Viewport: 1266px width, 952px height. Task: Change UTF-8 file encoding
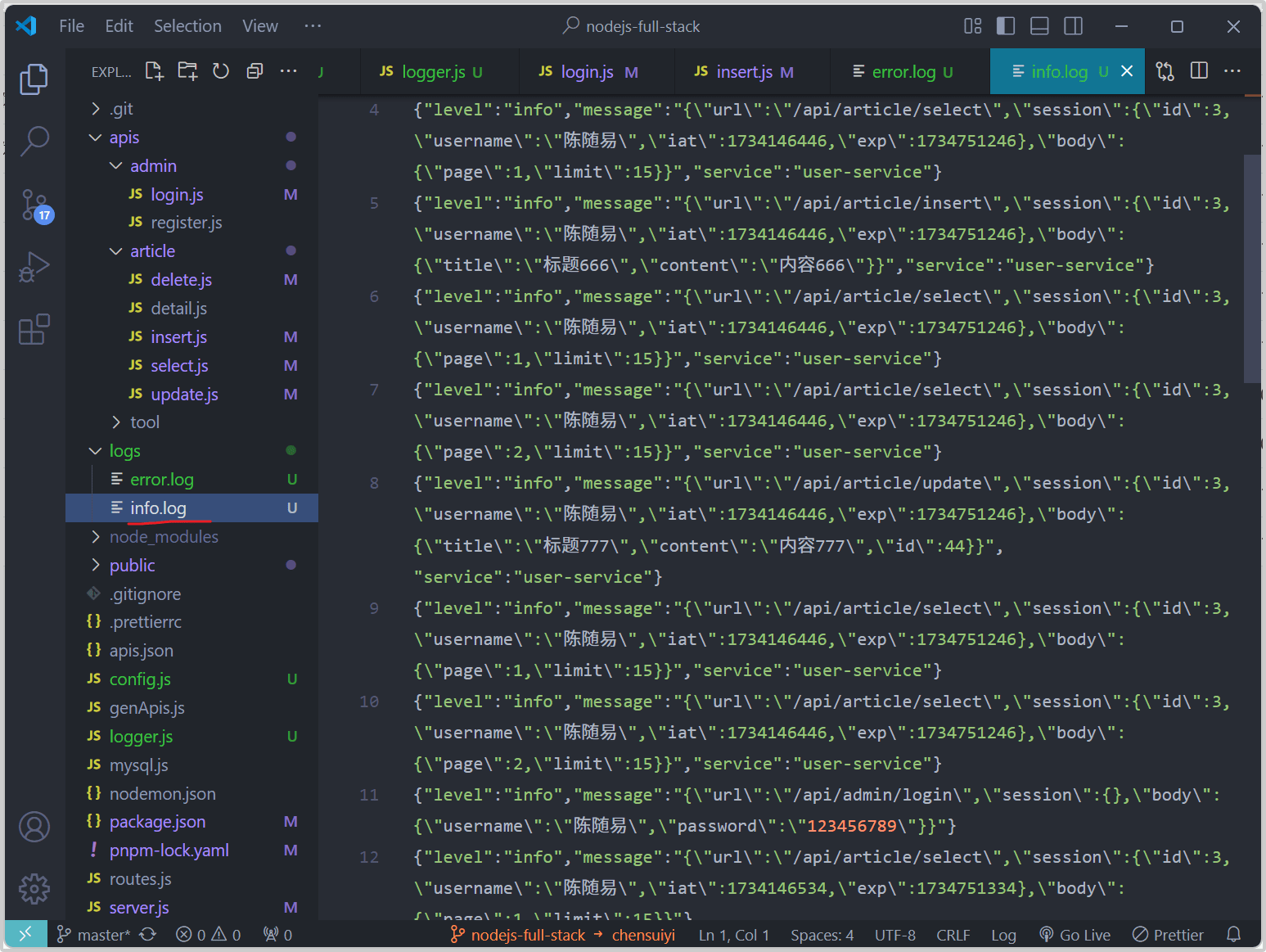pos(894,934)
